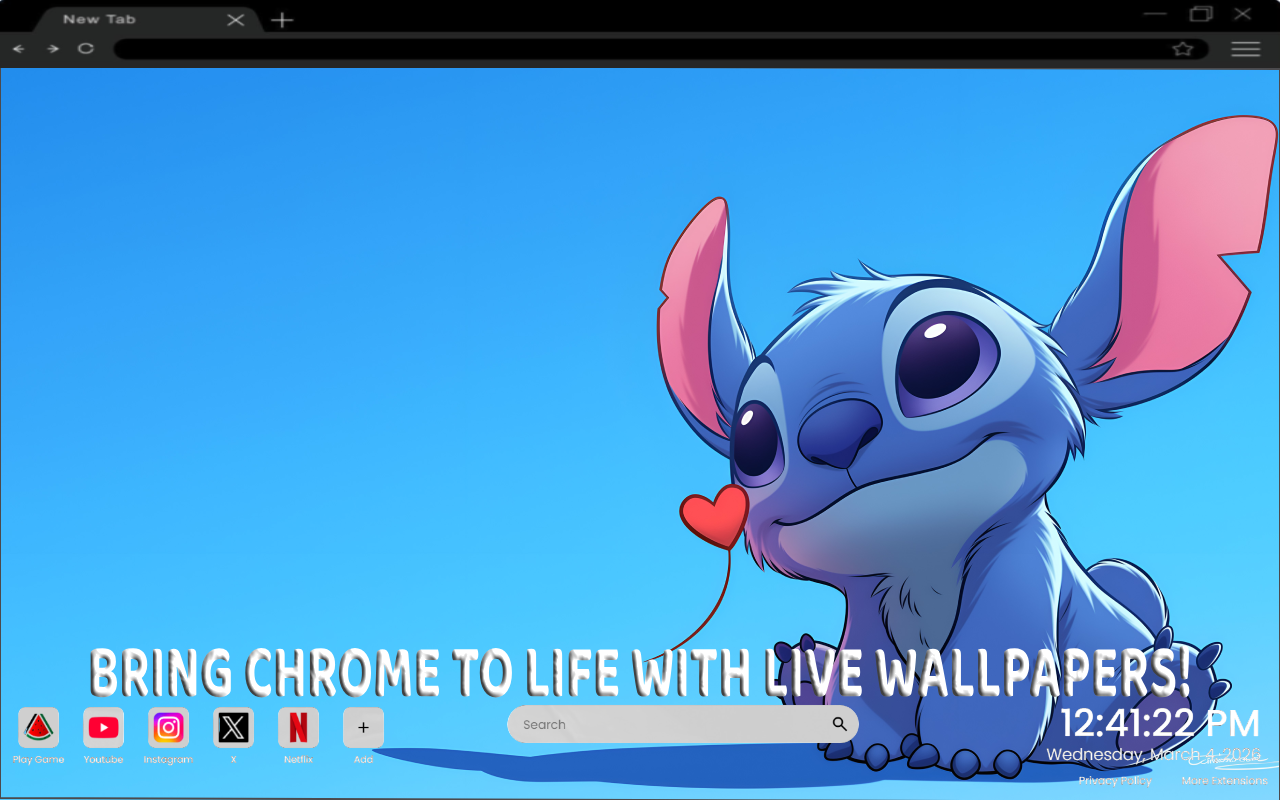Click the magnifying glass search icon

tap(839, 724)
